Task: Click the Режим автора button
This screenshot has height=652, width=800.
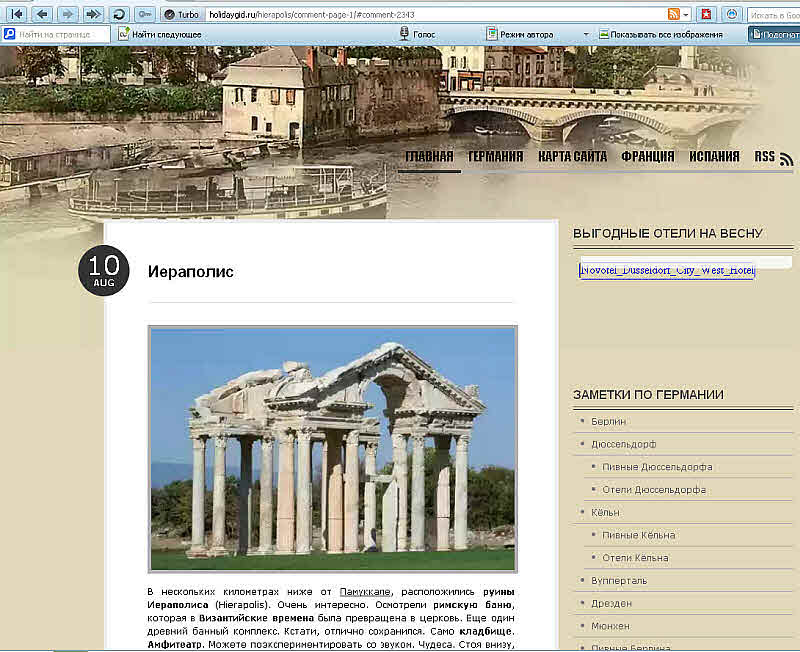Action: pos(520,34)
